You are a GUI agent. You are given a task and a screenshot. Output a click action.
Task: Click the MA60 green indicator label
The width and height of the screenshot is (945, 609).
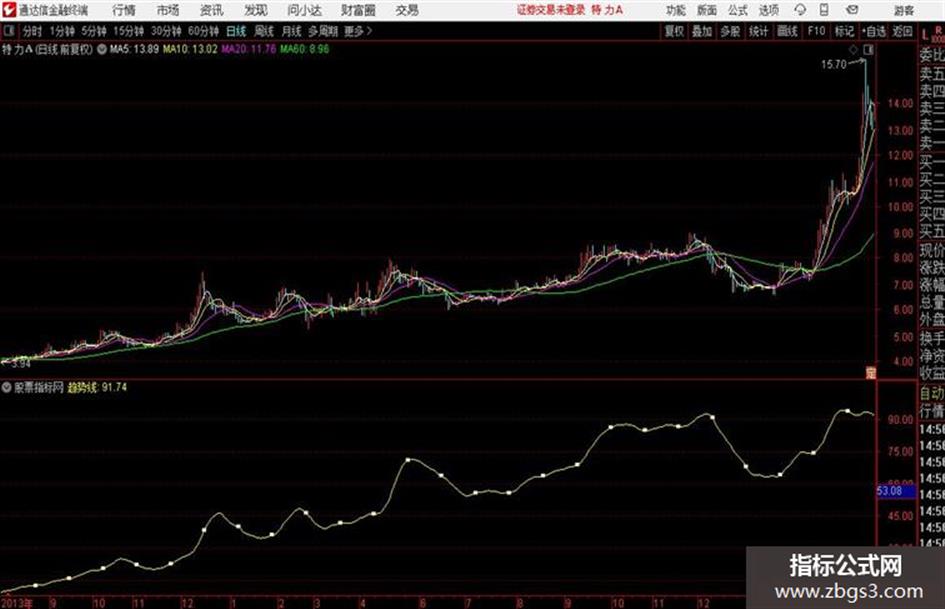pos(304,49)
